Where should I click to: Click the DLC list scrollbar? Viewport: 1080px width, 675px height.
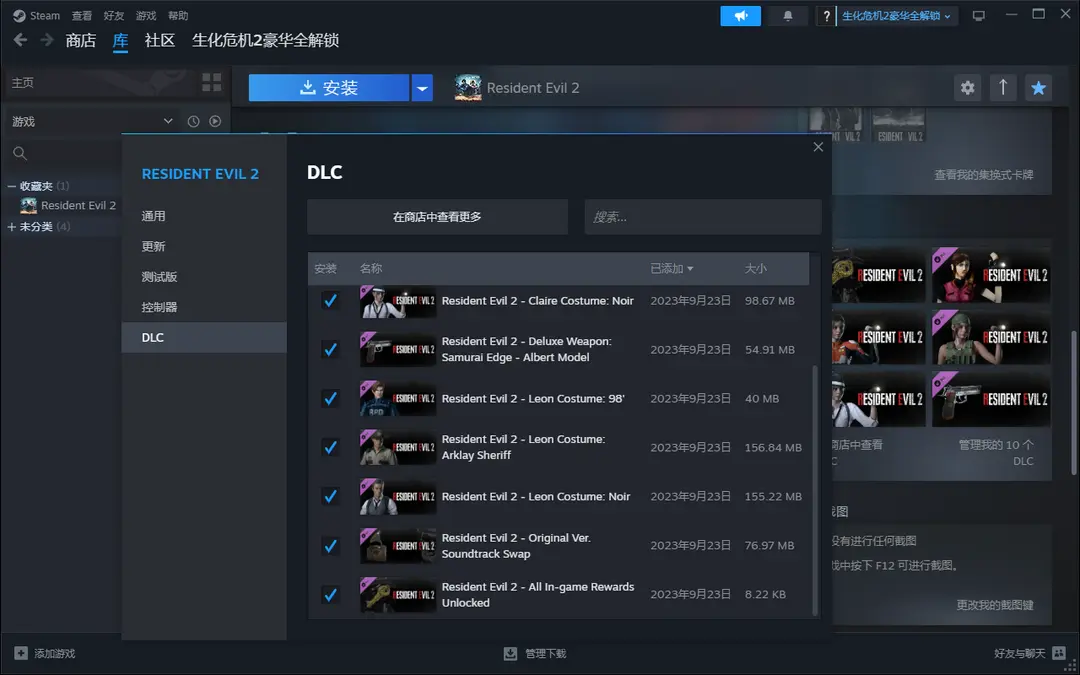pyautogui.click(x=816, y=490)
